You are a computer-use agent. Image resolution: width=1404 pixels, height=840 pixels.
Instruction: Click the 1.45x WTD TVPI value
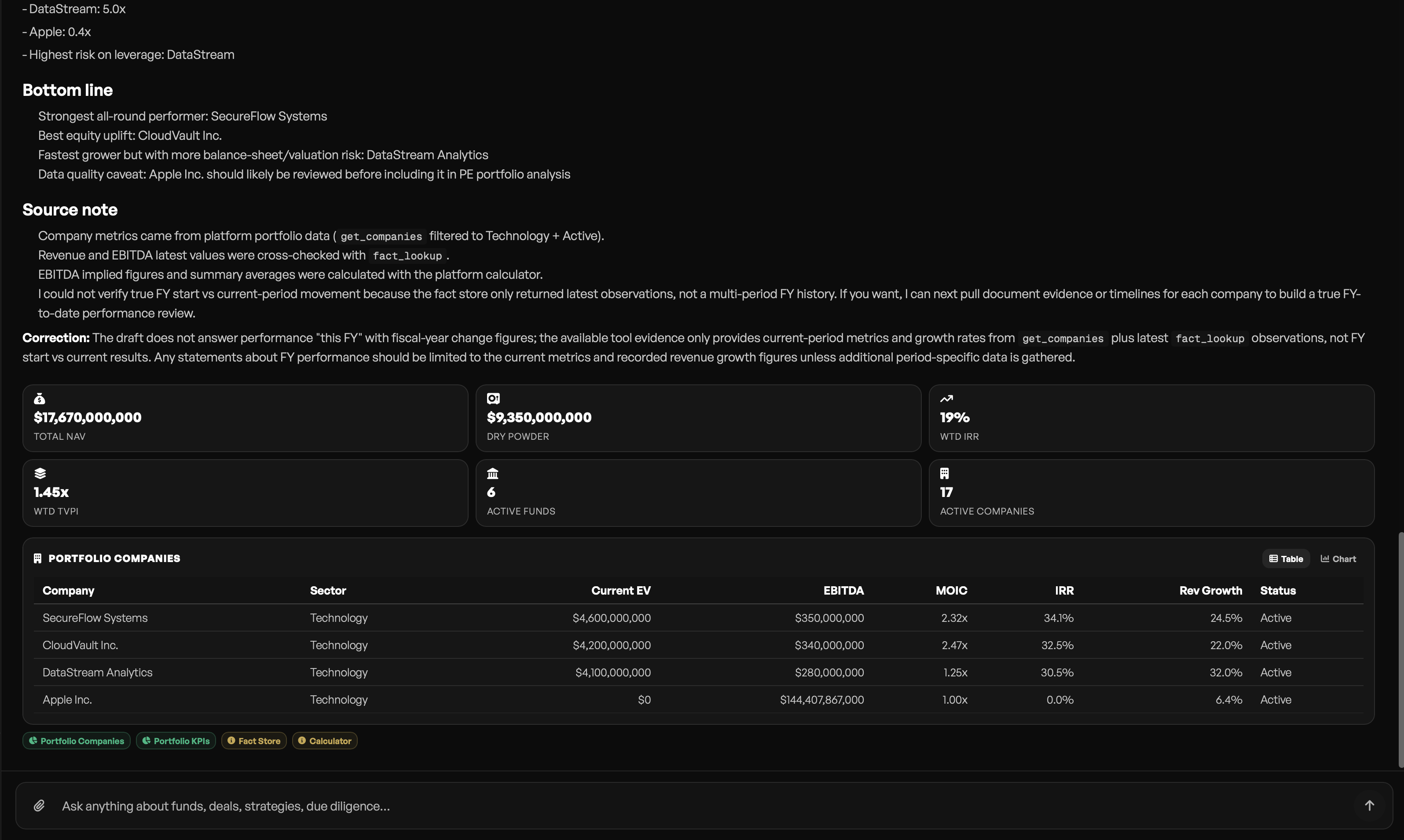click(x=51, y=492)
